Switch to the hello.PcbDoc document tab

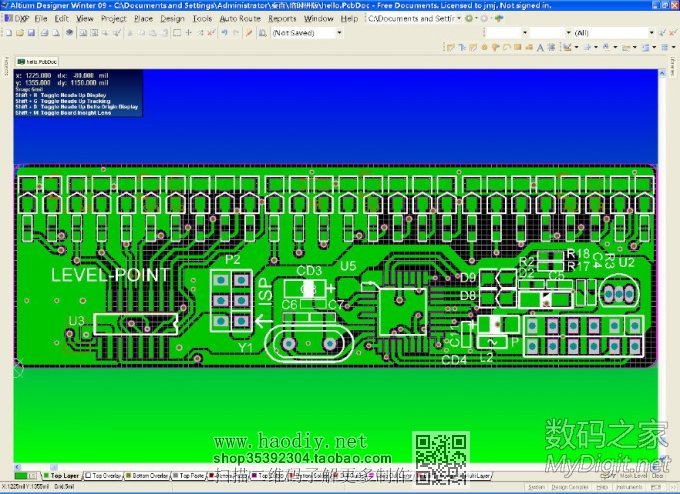pos(34,61)
